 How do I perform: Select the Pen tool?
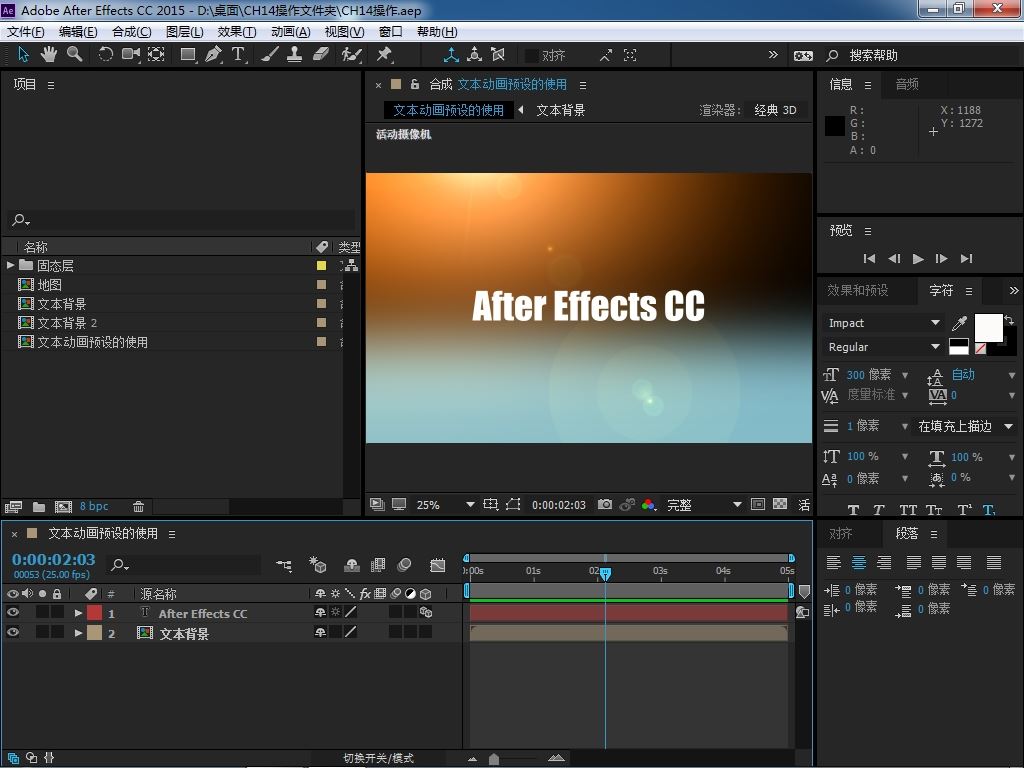(213, 55)
